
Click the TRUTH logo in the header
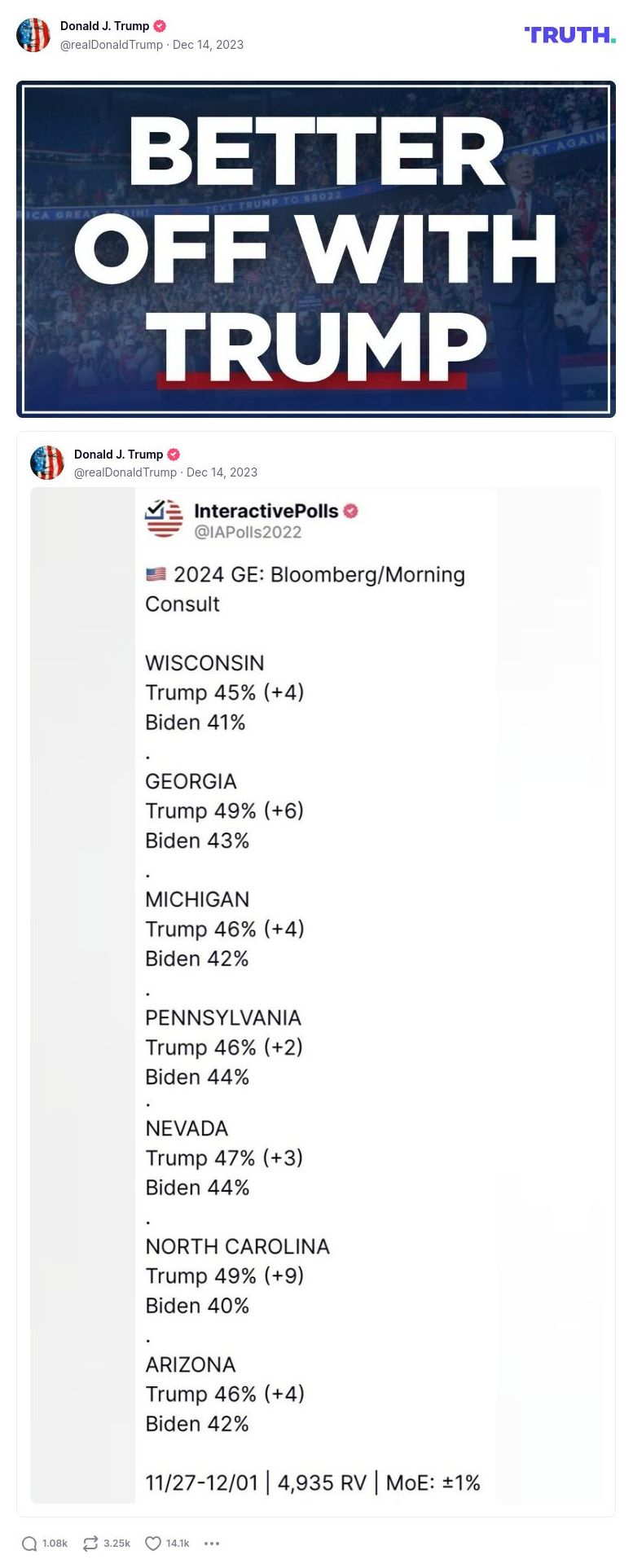pyautogui.click(x=569, y=36)
